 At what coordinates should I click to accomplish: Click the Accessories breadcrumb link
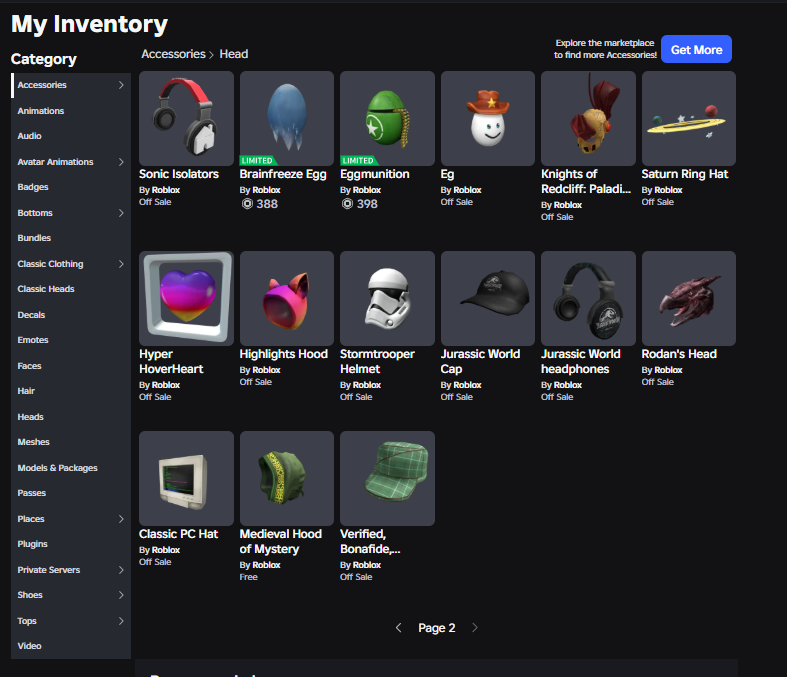click(173, 54)
